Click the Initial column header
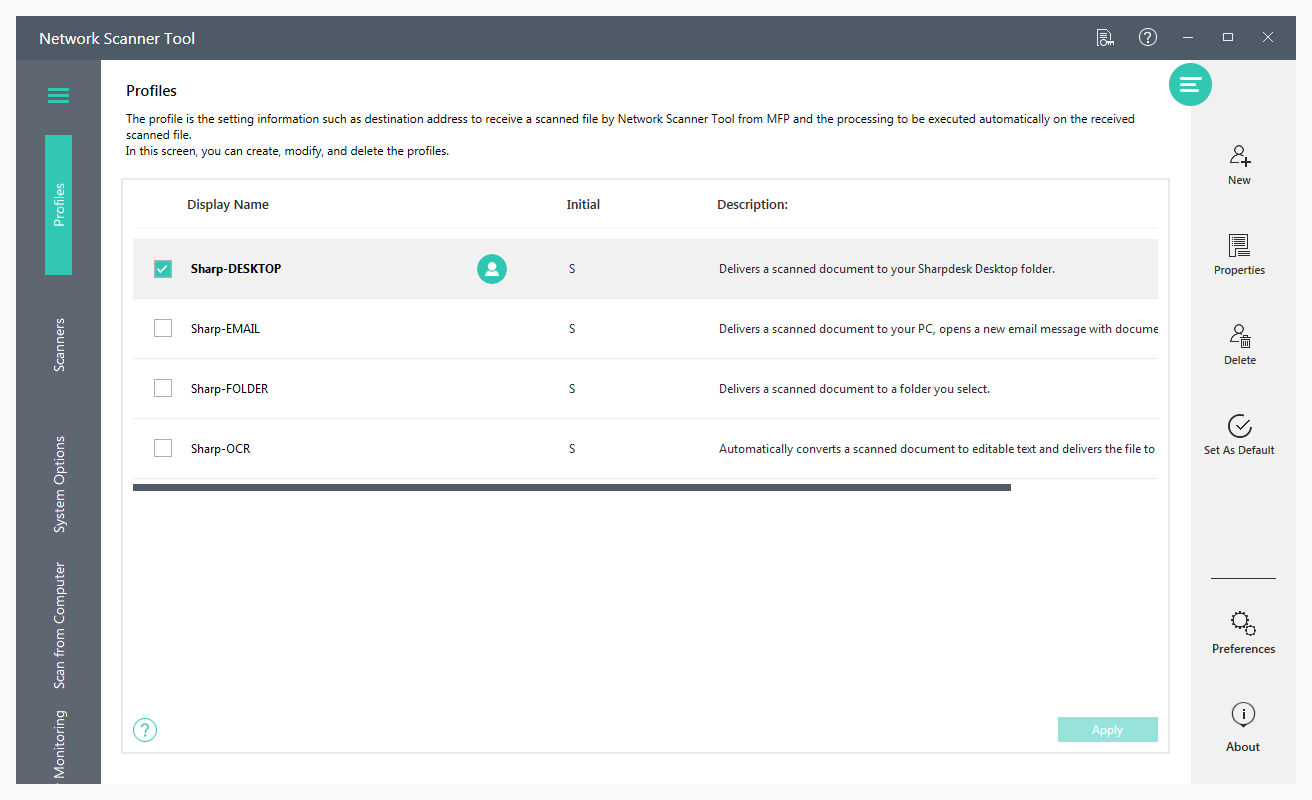 pyautogui.click(x=583, y=205)
